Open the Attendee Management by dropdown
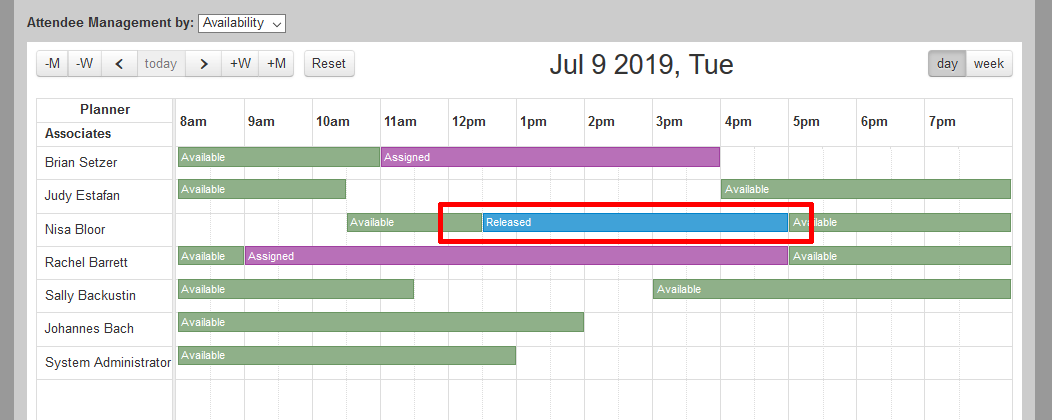The image size is (1052, 420). pos(242,22)
